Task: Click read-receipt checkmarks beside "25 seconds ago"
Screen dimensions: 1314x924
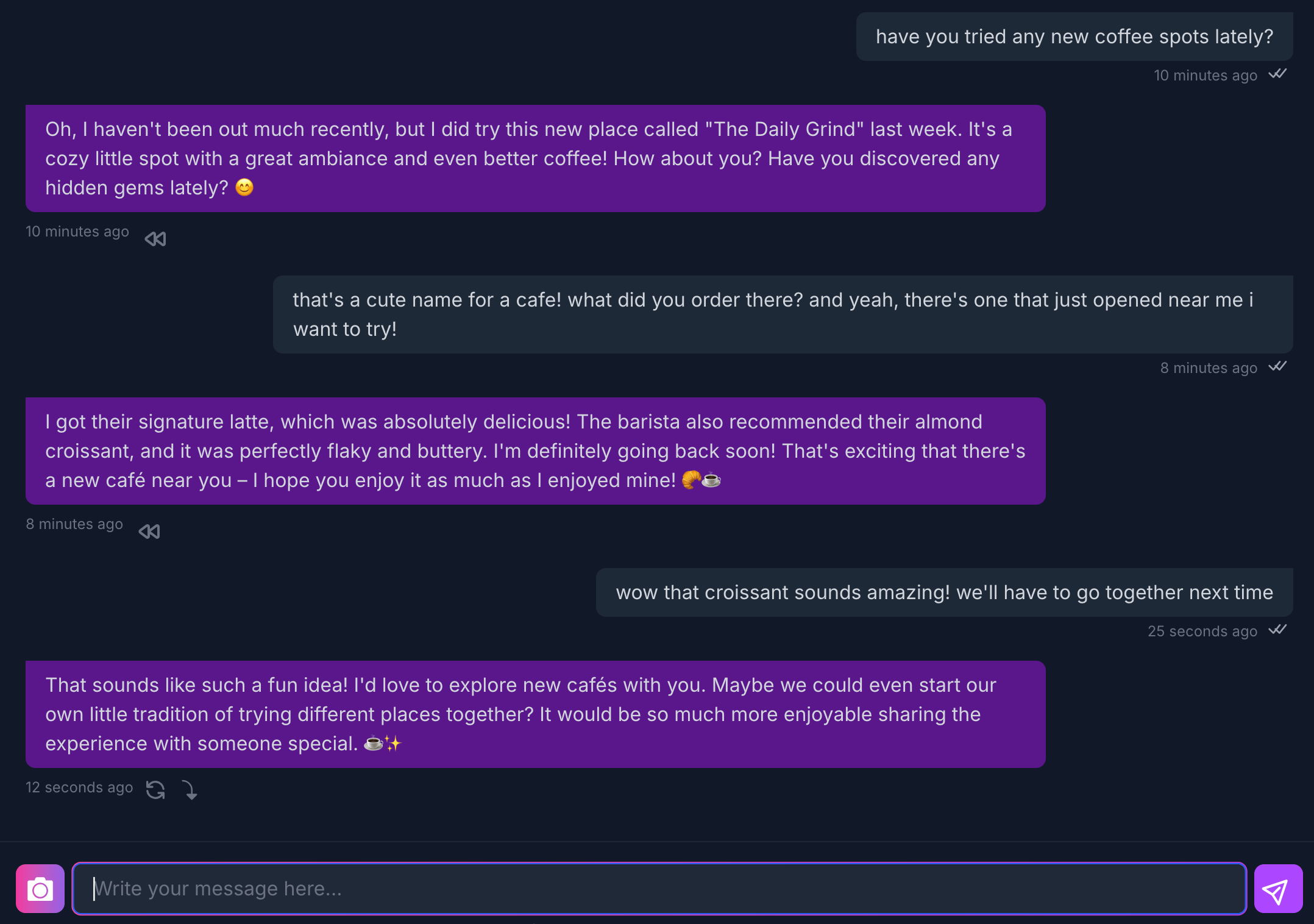Action: 1277,630
